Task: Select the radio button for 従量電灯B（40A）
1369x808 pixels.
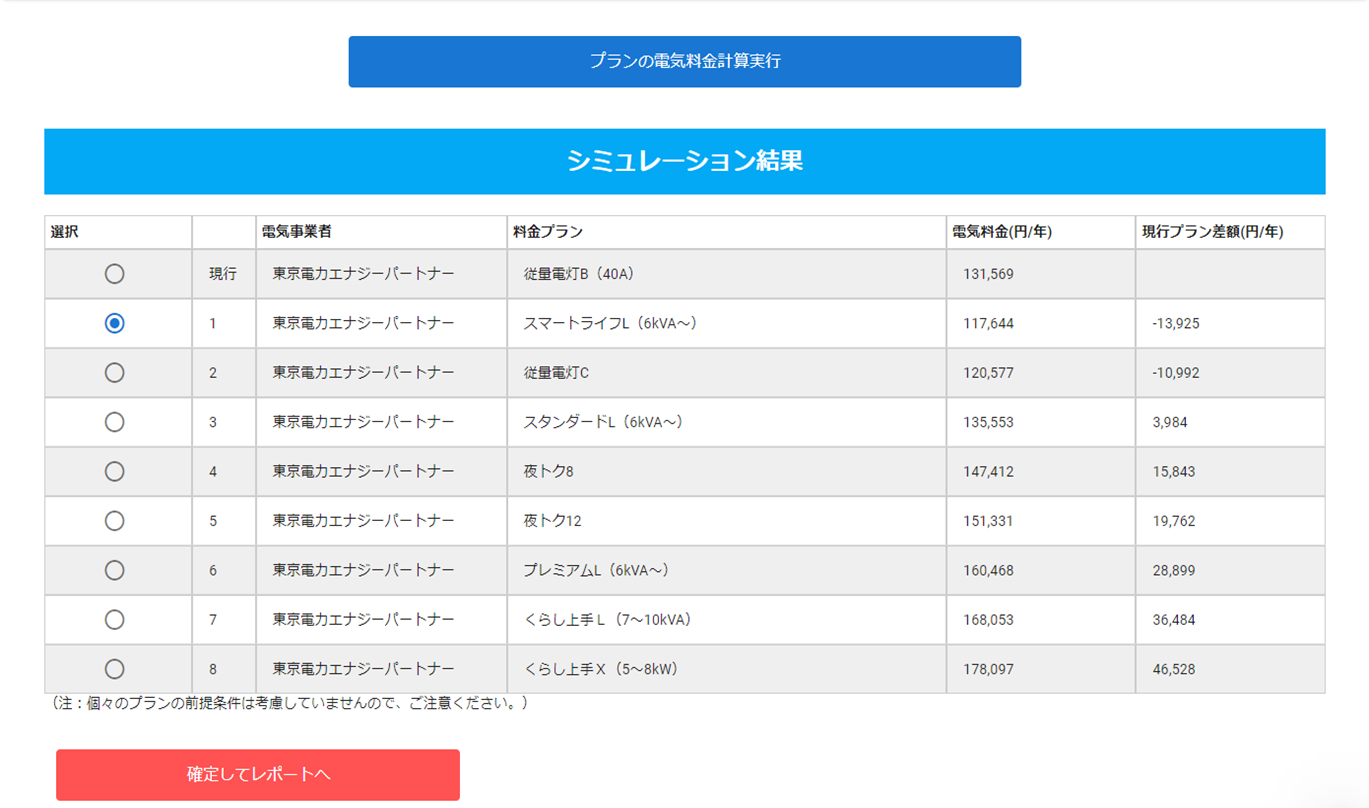Action: pyautogui.click(x=115, y=274)
